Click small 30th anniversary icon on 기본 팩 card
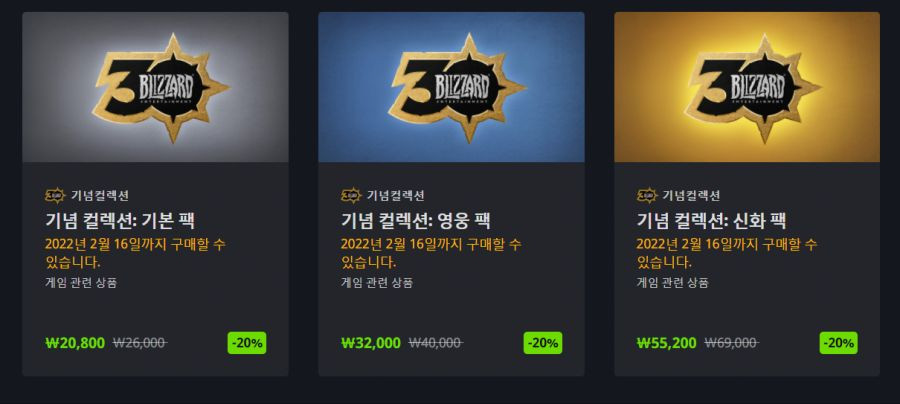Image resolution: width=900 pixels, height=404 pixels. coord(56,196)
